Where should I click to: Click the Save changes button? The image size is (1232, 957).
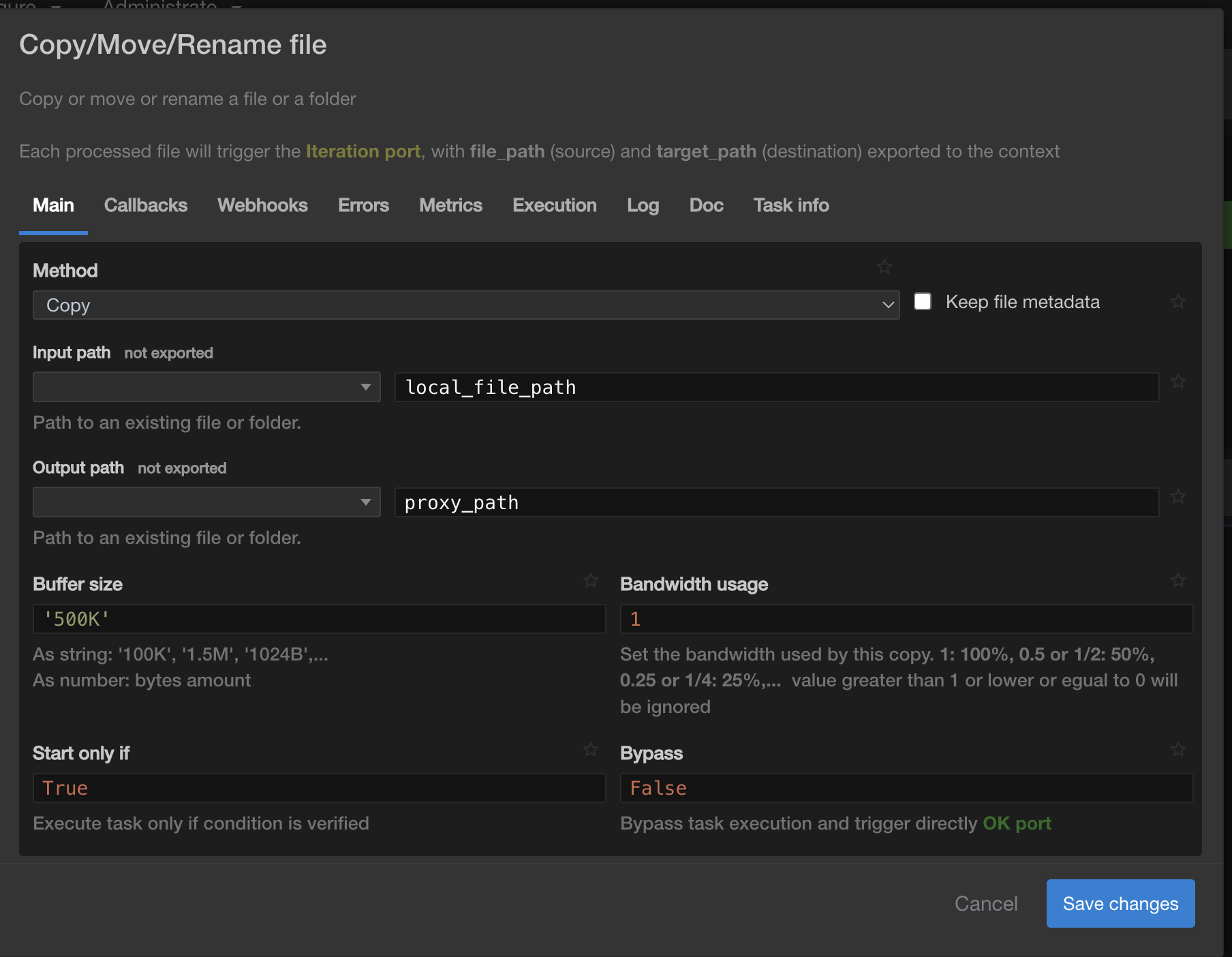click(x=1120, y=903)
